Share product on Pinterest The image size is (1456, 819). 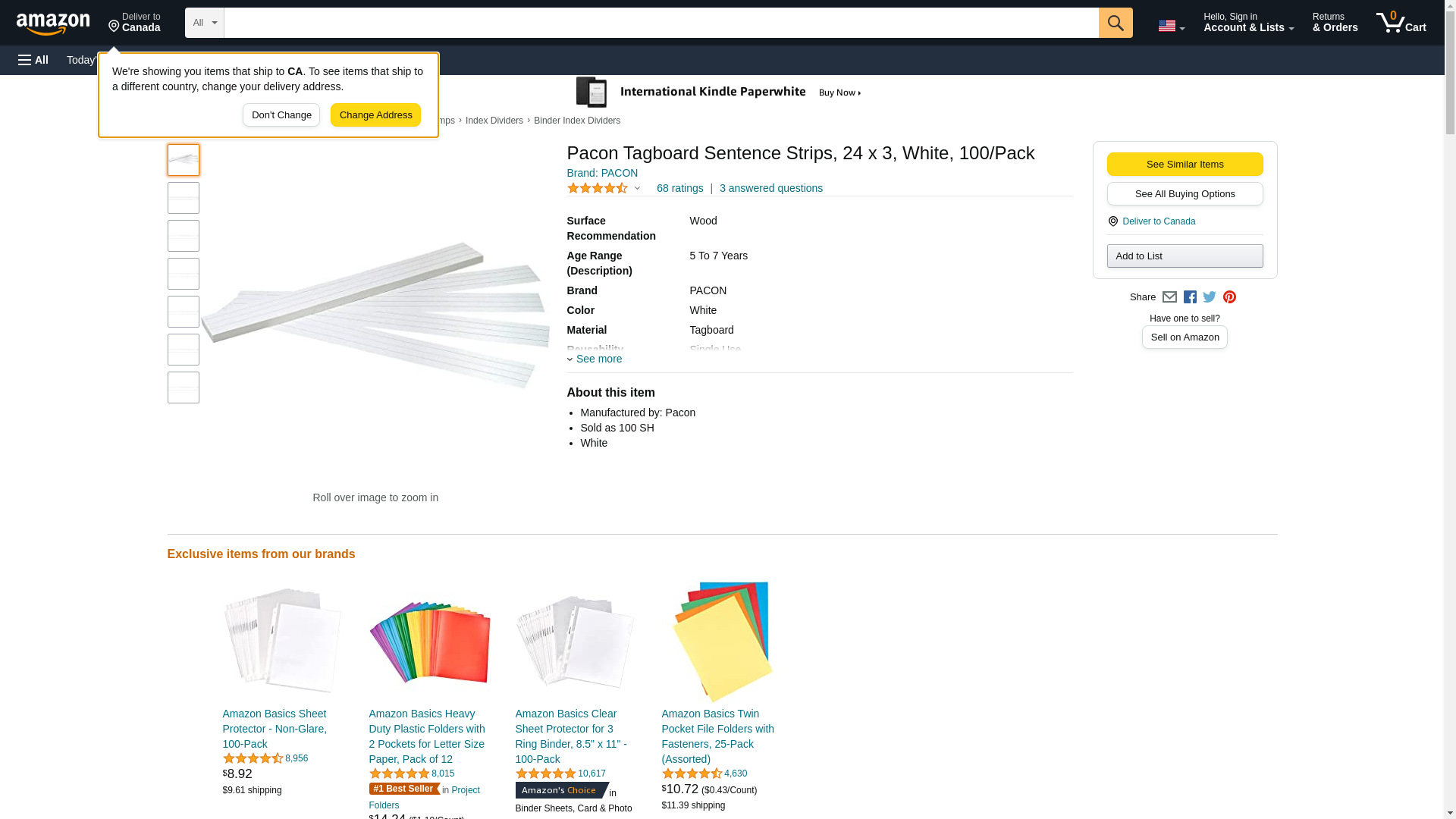(1229, 297)
